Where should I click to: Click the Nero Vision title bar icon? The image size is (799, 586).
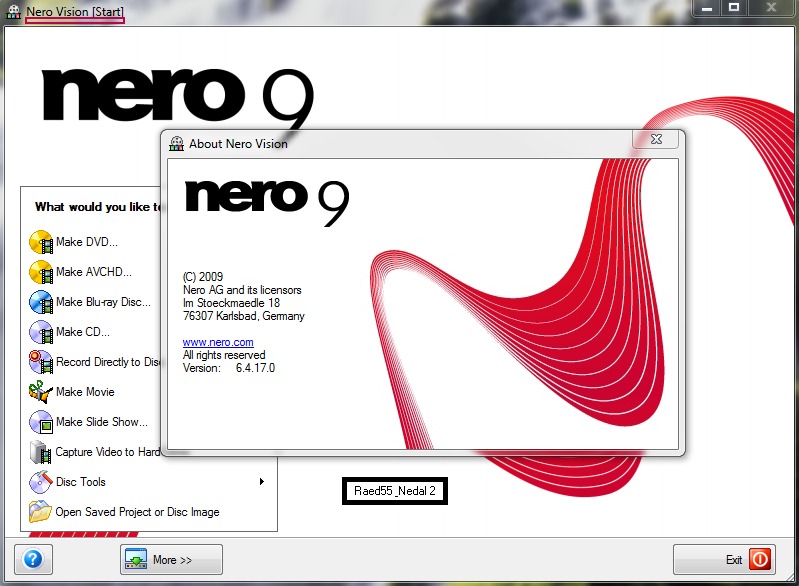coord(14,11)
